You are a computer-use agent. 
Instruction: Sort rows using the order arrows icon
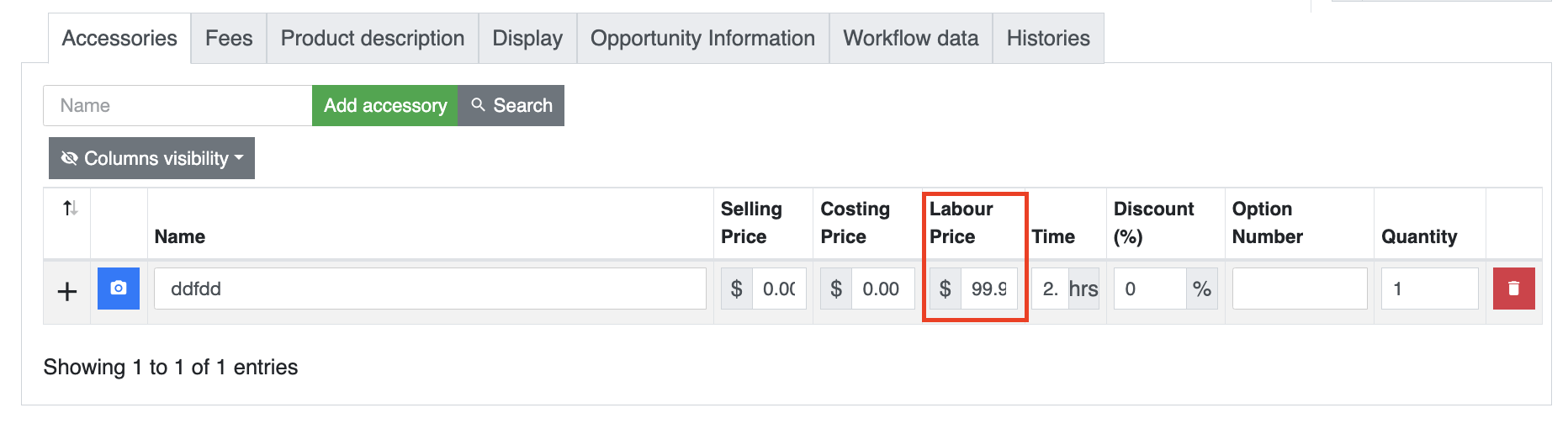(x=71, y=208)
